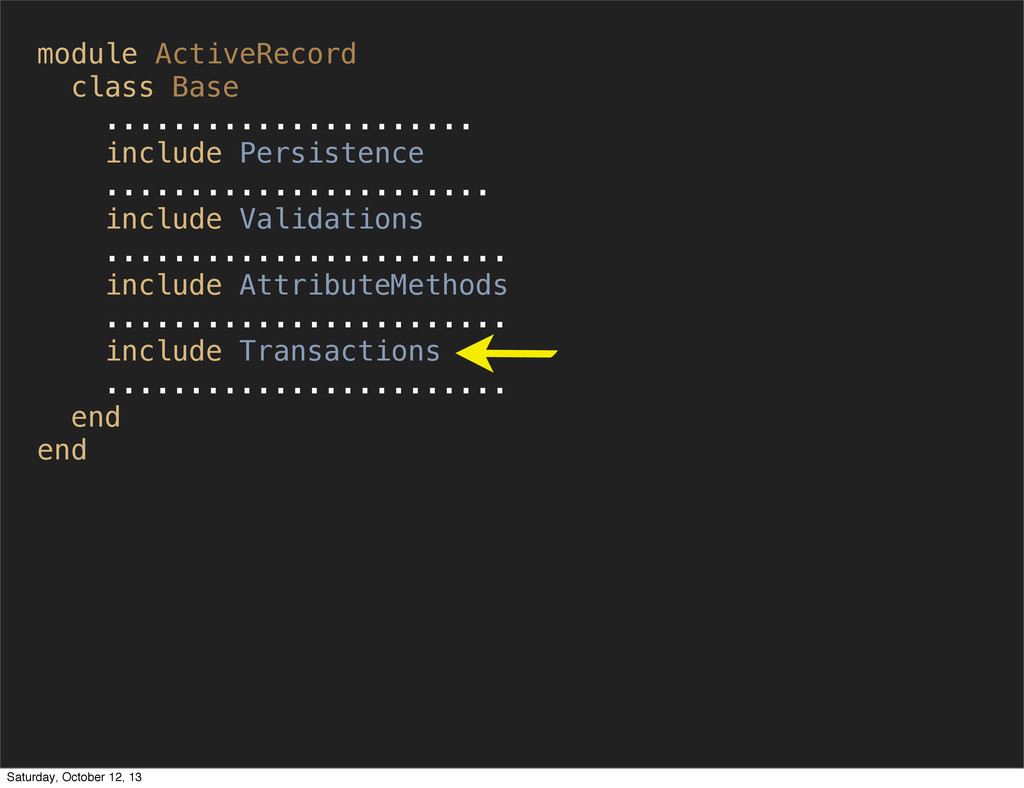The height and width of the screenshot is (788, 1024).
Task: Click the dotted line below include Transactions
Action: click(306, 390)
